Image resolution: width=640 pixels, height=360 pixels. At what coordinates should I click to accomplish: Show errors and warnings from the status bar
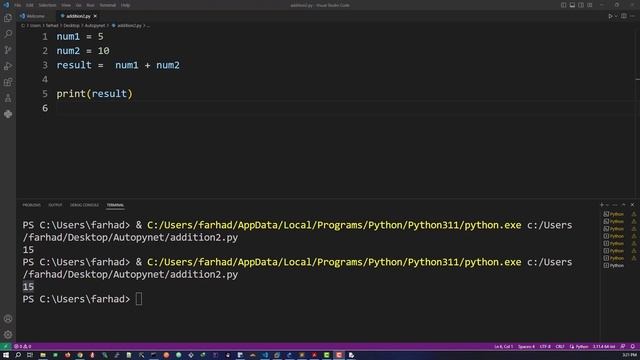22,347
